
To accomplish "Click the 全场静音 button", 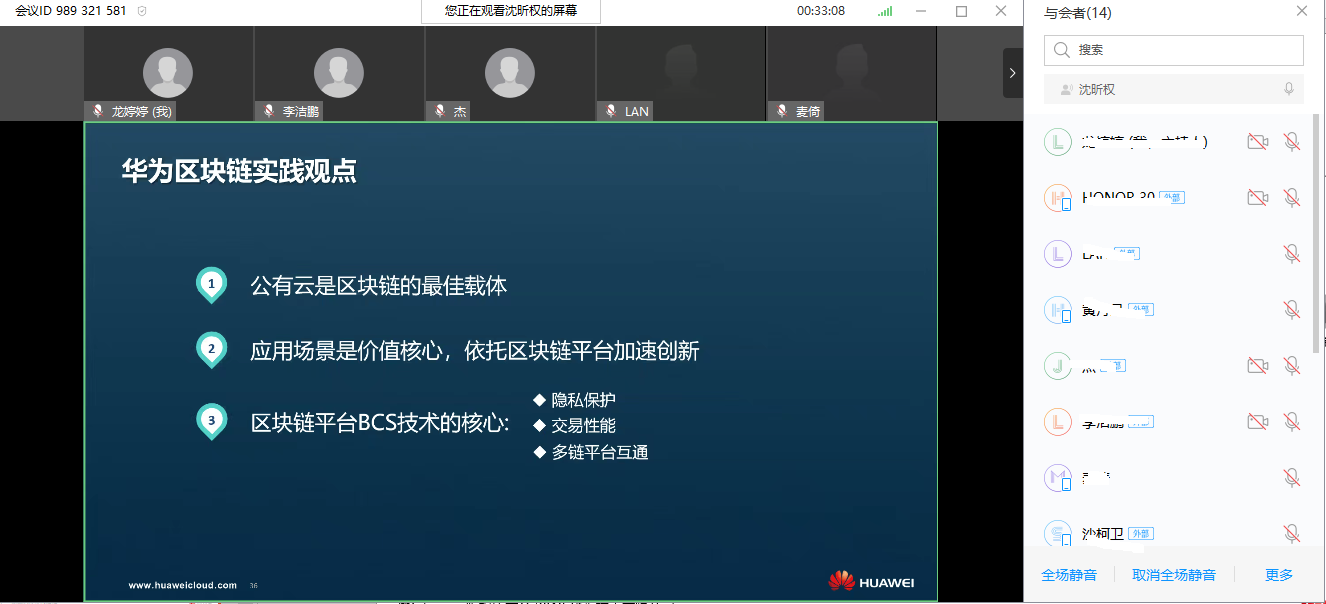I will pyautogui.click(x=1069, y=575).
